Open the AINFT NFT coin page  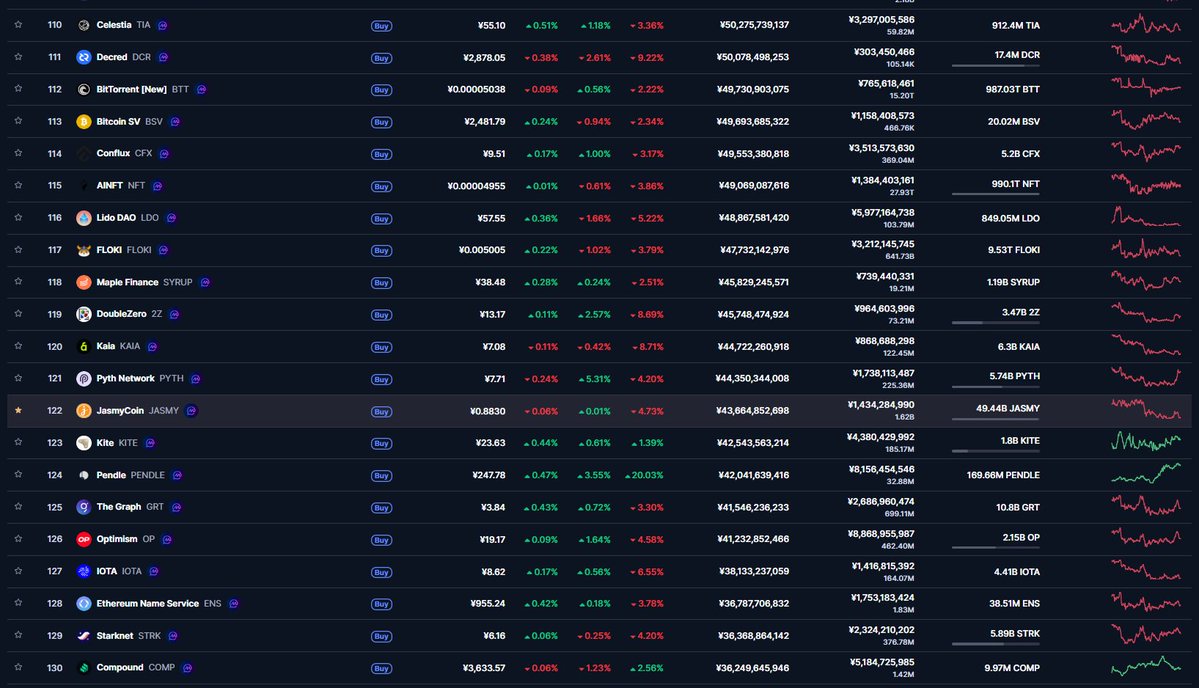(120, 186)
